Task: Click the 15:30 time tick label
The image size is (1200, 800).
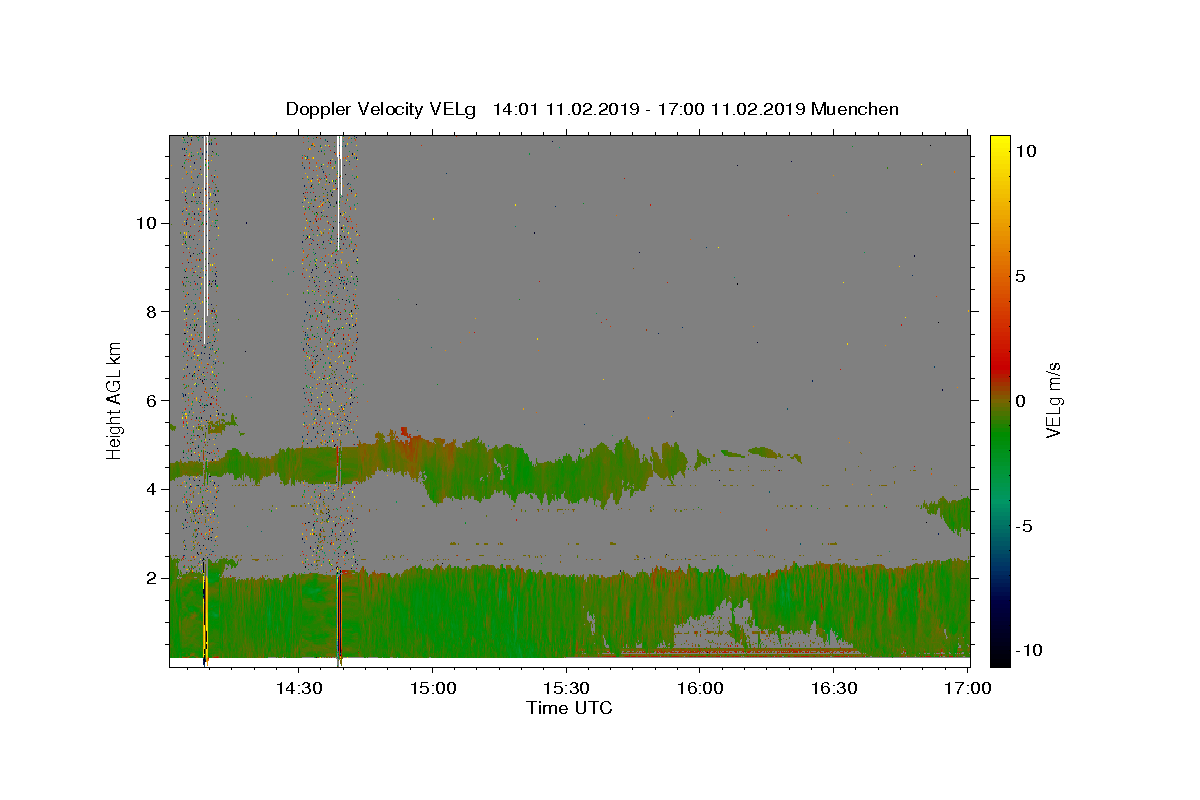Action: tap(566, 688)
